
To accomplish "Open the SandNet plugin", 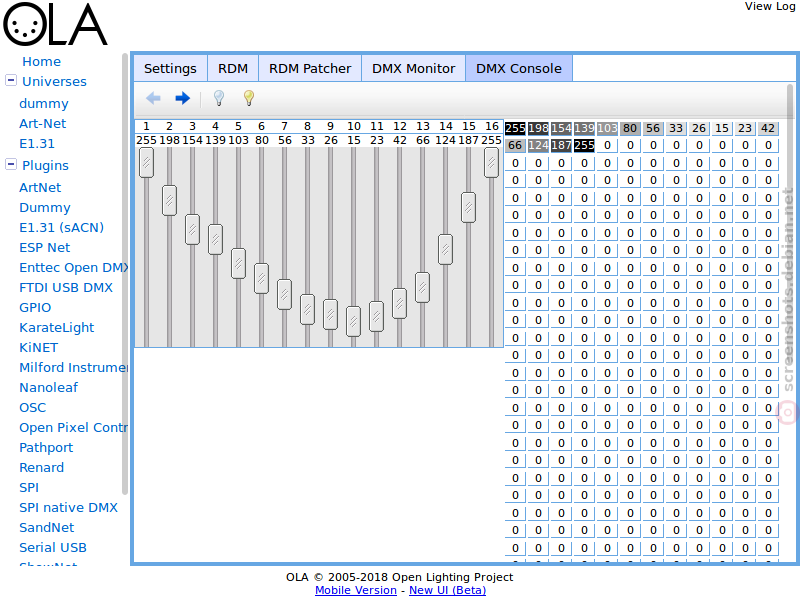I will coord(46,528).
